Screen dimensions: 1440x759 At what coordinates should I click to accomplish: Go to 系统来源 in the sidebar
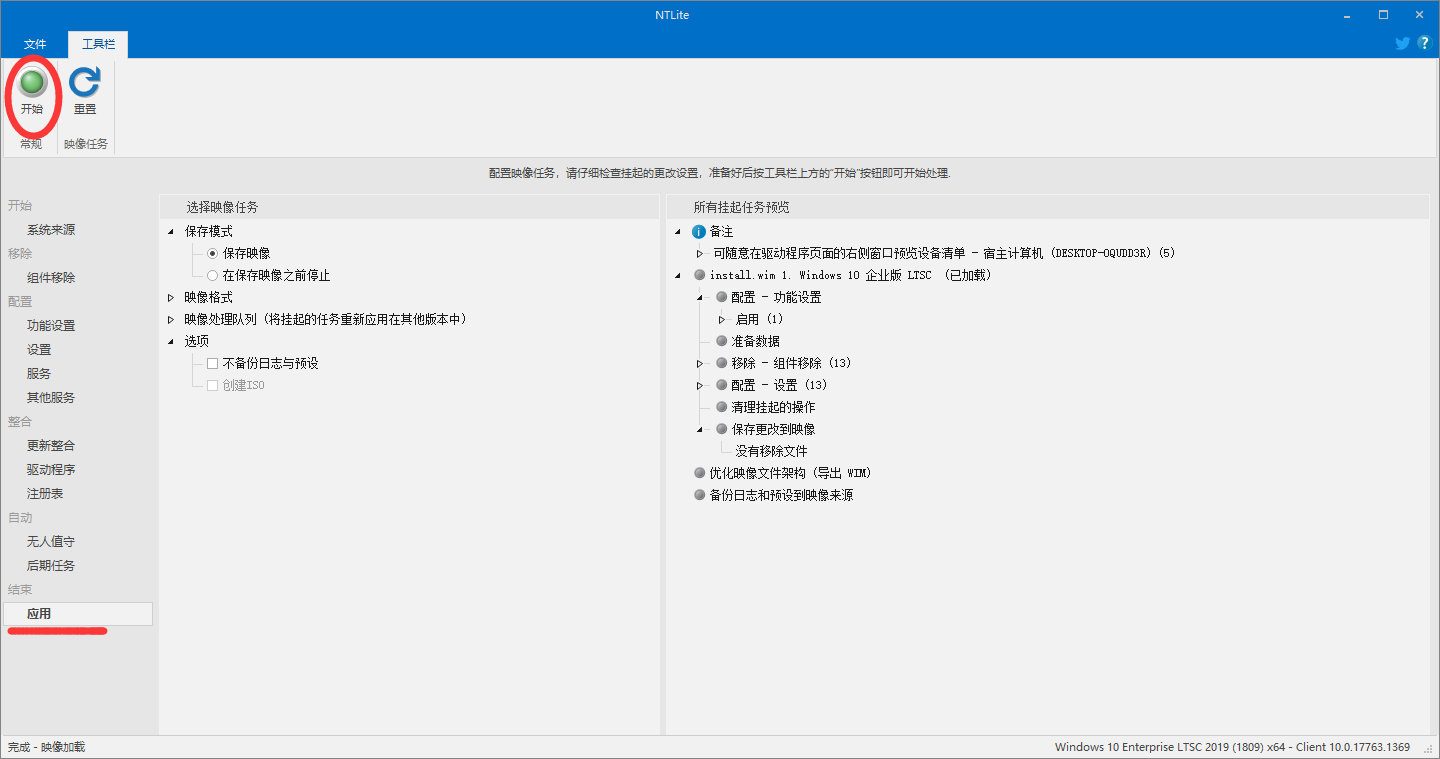[x=51, y=229]
